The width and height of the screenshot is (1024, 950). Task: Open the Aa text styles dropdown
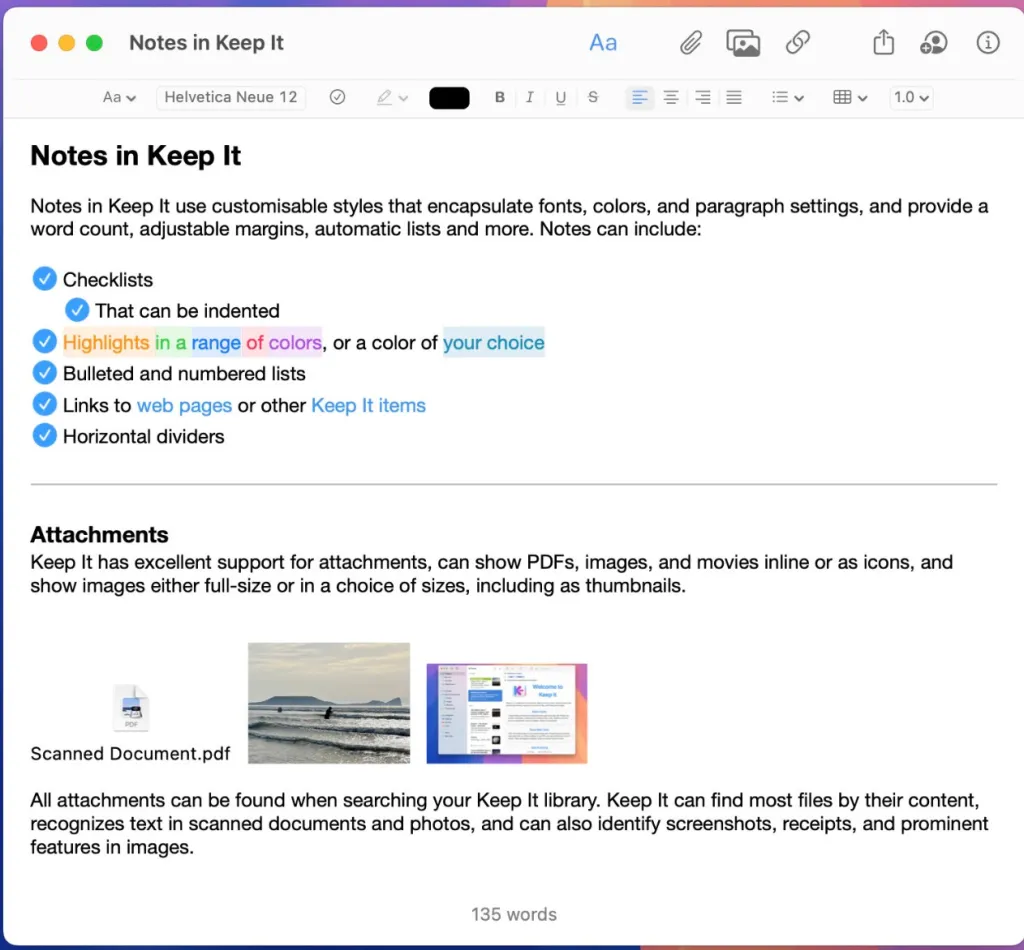point(119,97)
